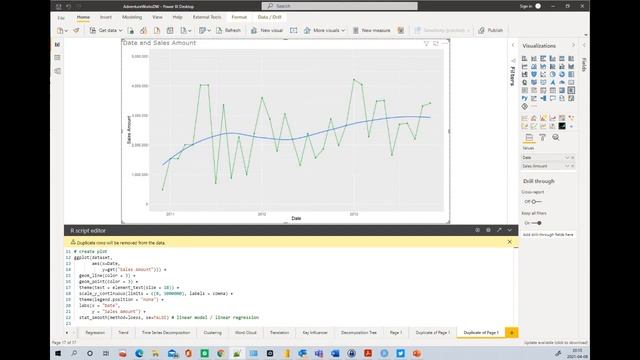Click the Enter data table icon
640x360 pixels.
pyautogui.click(x=170, y=31)
